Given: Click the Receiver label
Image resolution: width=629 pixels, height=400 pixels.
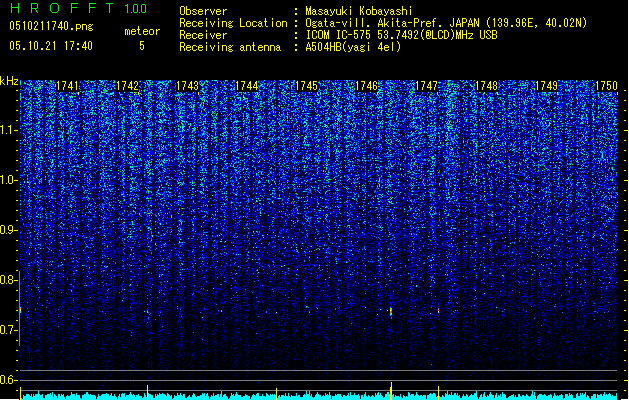Looking at the screenshot, I should pos(203,35).
